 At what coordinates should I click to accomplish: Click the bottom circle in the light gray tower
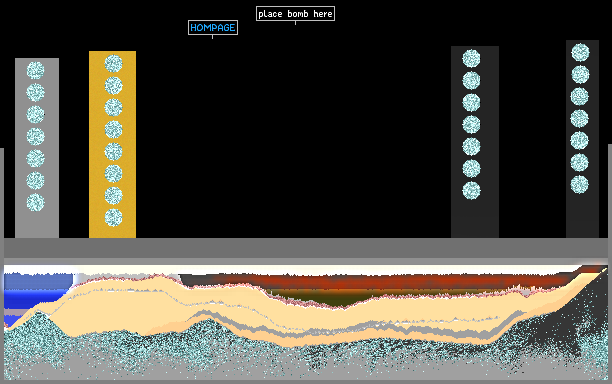36,203
